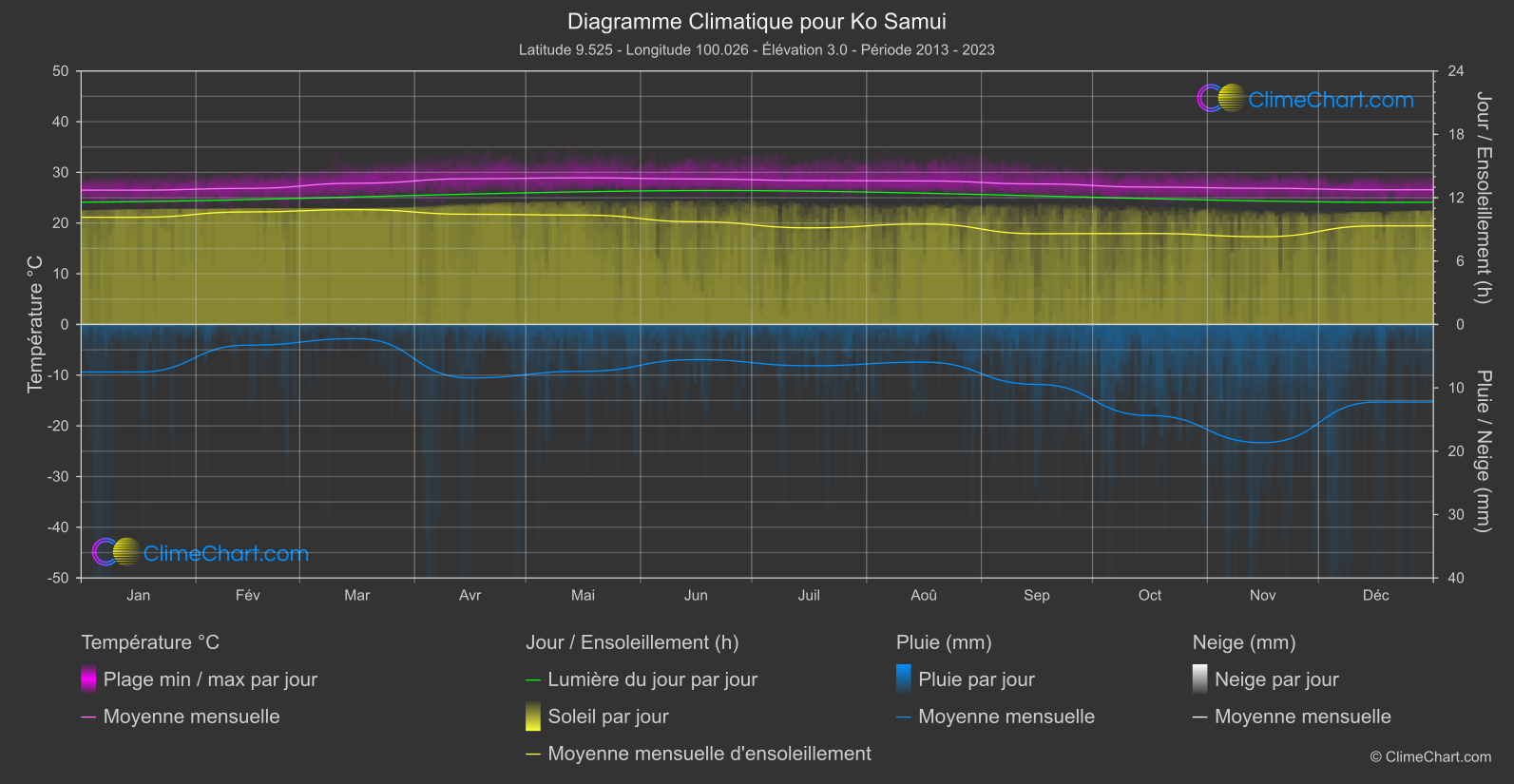Image resolution: width=1514 pixels, height=784 pixels.
Task: Click the 'Neige (mm)' legend heading
Action: (1244, 642)
